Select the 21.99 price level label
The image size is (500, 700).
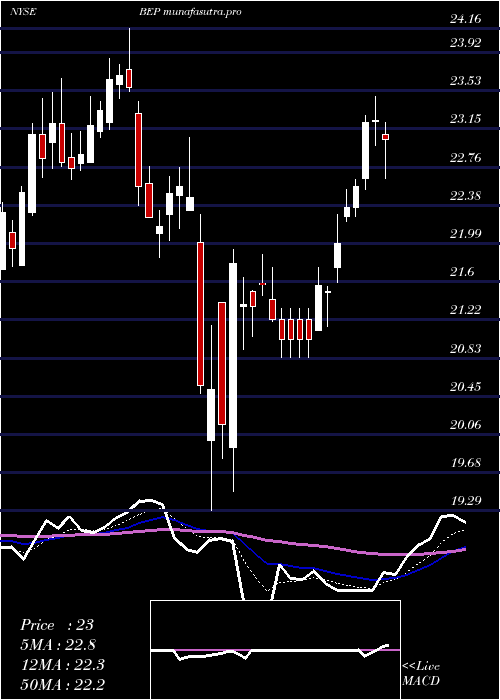point(466,233)
